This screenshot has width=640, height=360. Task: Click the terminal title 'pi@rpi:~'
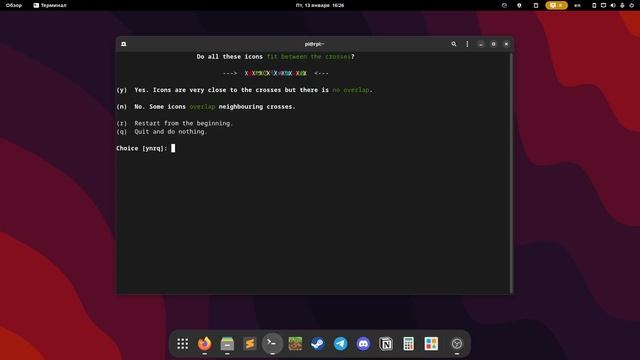(x=314, y=44)
